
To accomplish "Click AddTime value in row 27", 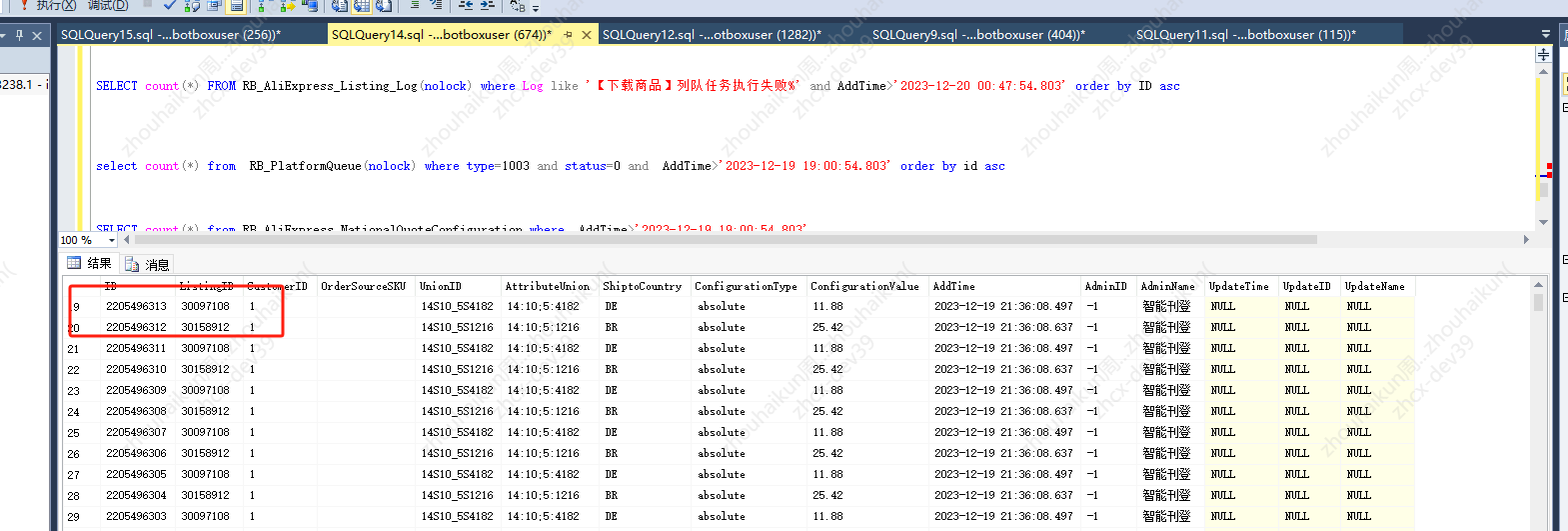I will (1003, 474).
